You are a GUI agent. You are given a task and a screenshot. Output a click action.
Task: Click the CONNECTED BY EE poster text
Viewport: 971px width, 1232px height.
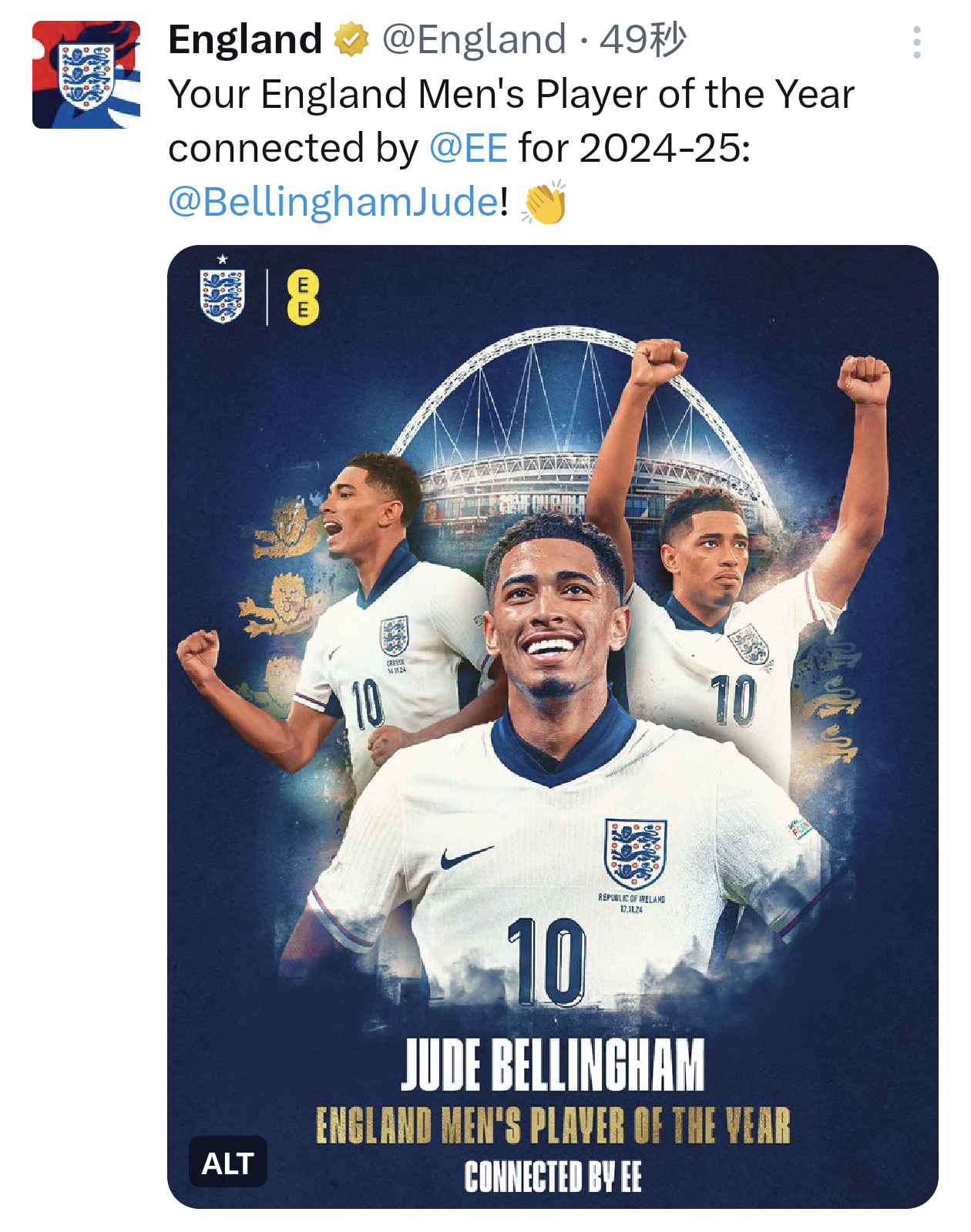tap(553, 1177)
